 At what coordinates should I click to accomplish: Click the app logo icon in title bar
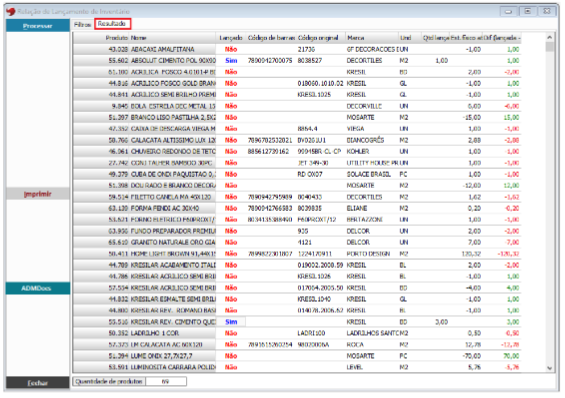10,11
